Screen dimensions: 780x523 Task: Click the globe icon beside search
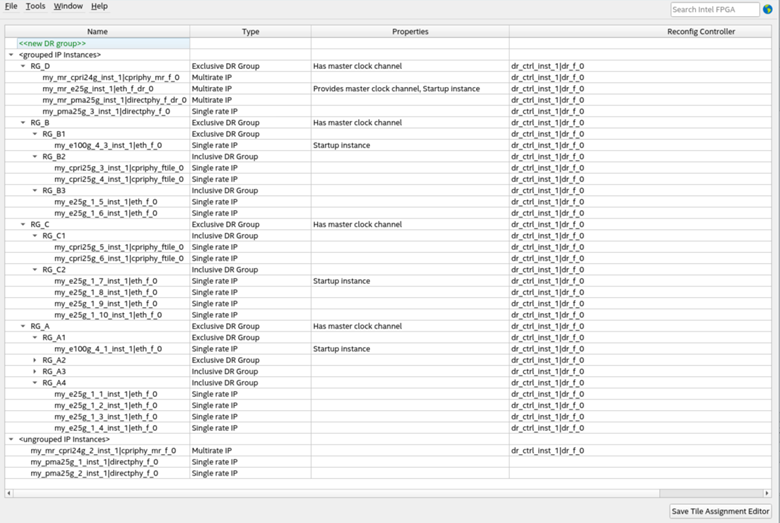pos(768,9)
